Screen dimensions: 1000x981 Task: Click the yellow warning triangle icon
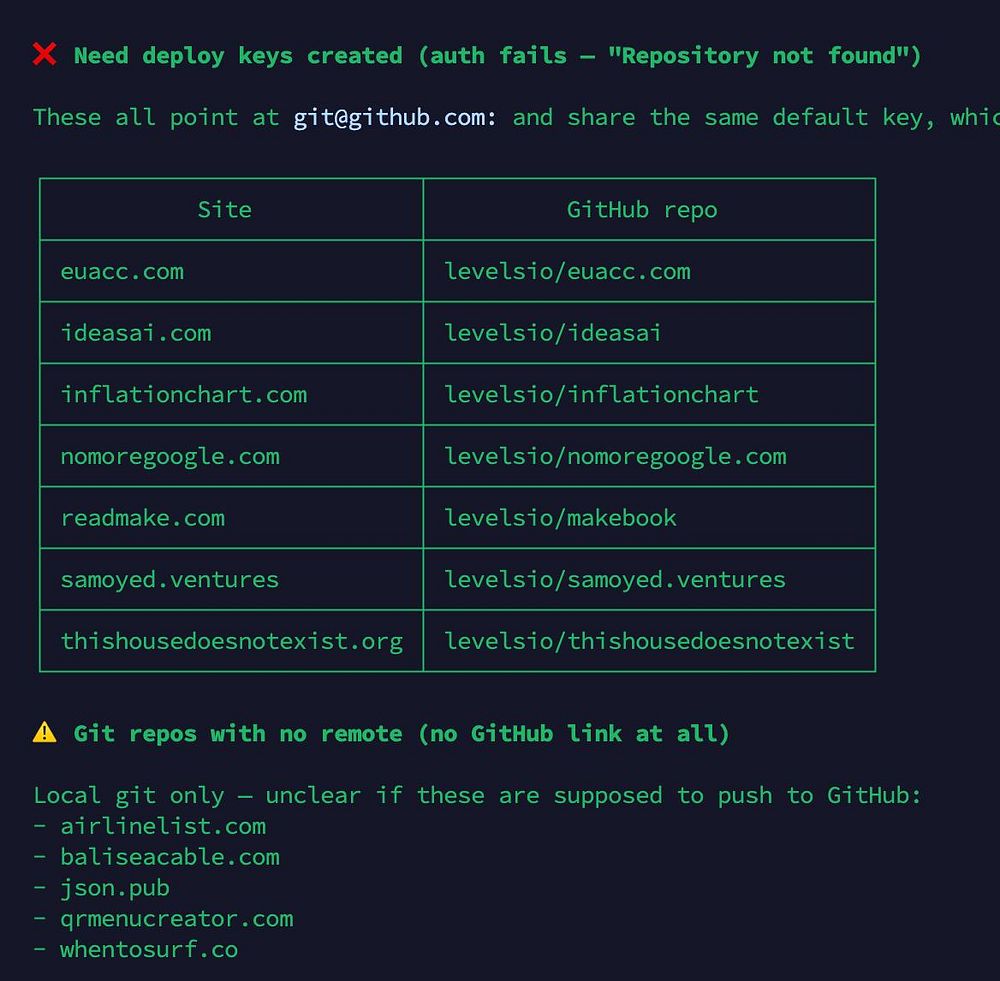[x=45, y=732]
